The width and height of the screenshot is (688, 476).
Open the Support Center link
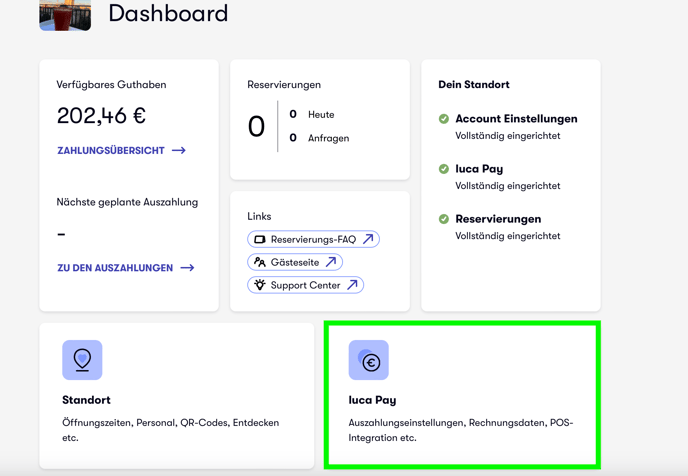click(305, 285)
